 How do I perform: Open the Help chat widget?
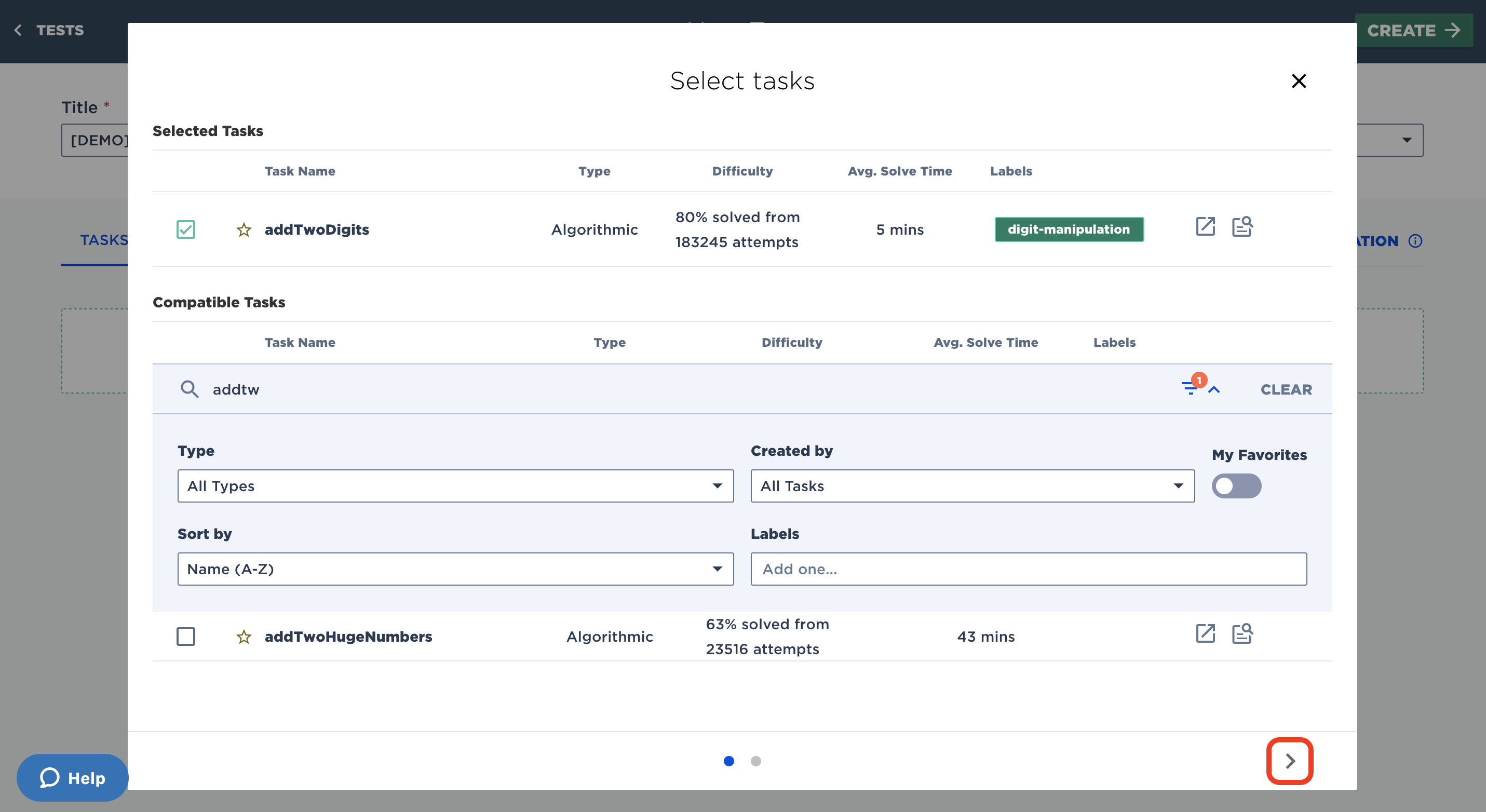tap(73, 778)
